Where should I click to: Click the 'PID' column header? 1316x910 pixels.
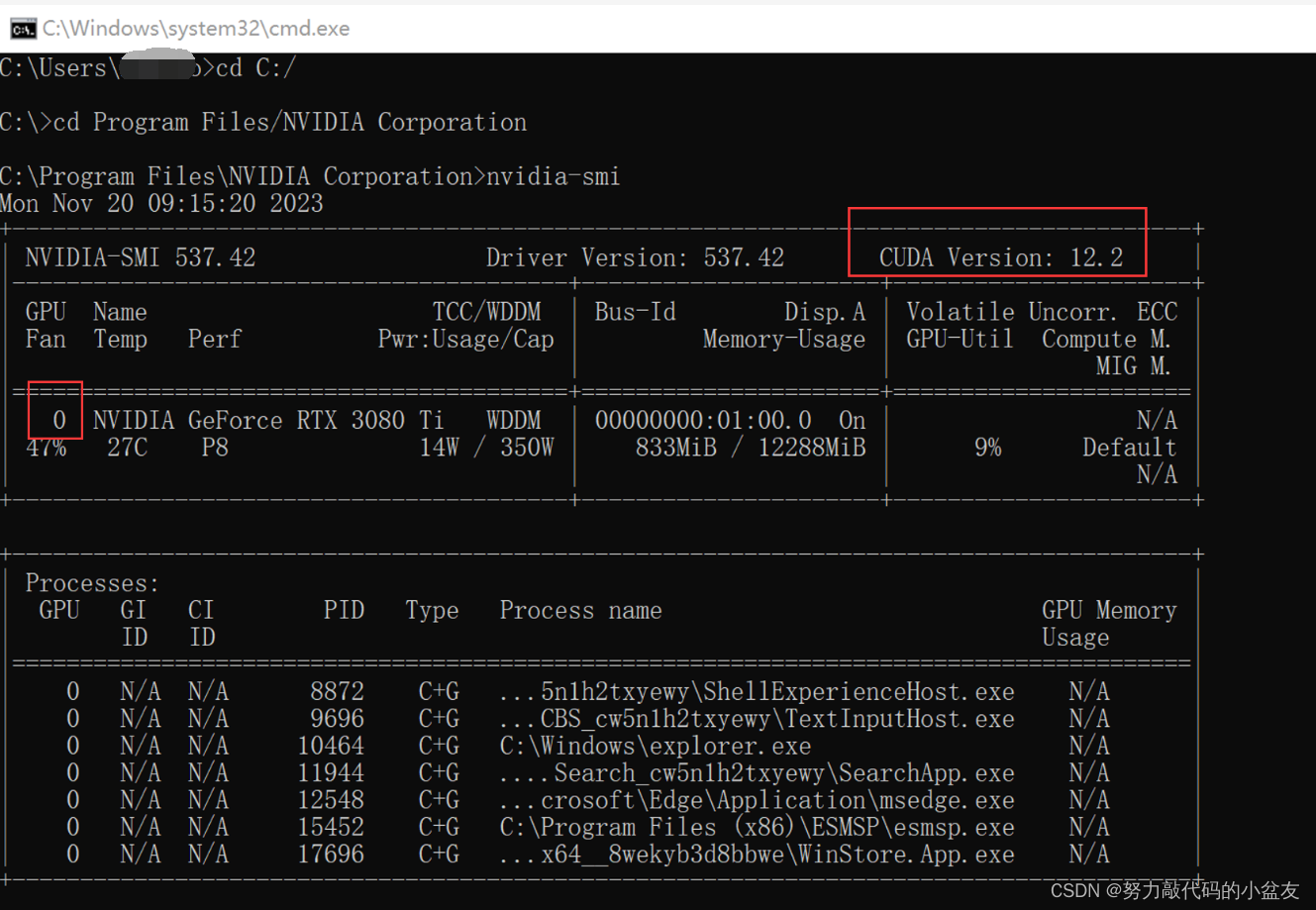coord(344,610)
